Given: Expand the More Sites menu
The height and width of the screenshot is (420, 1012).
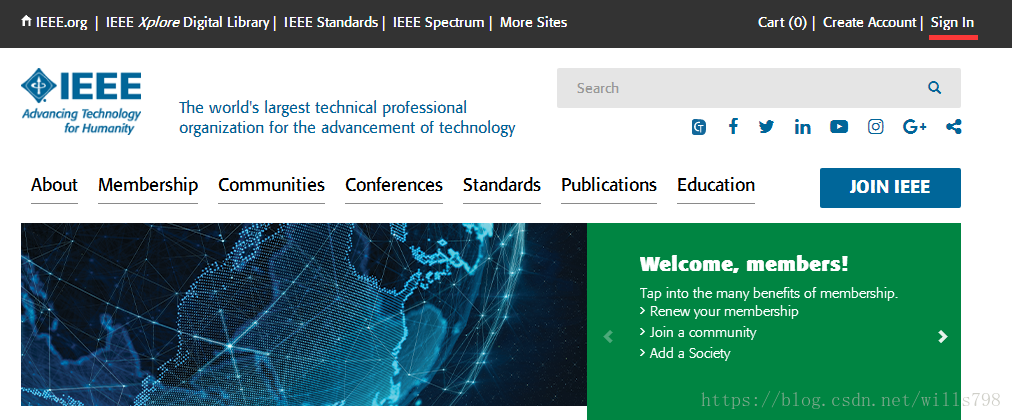Looking at the screenshot, I should click(533, 23).
